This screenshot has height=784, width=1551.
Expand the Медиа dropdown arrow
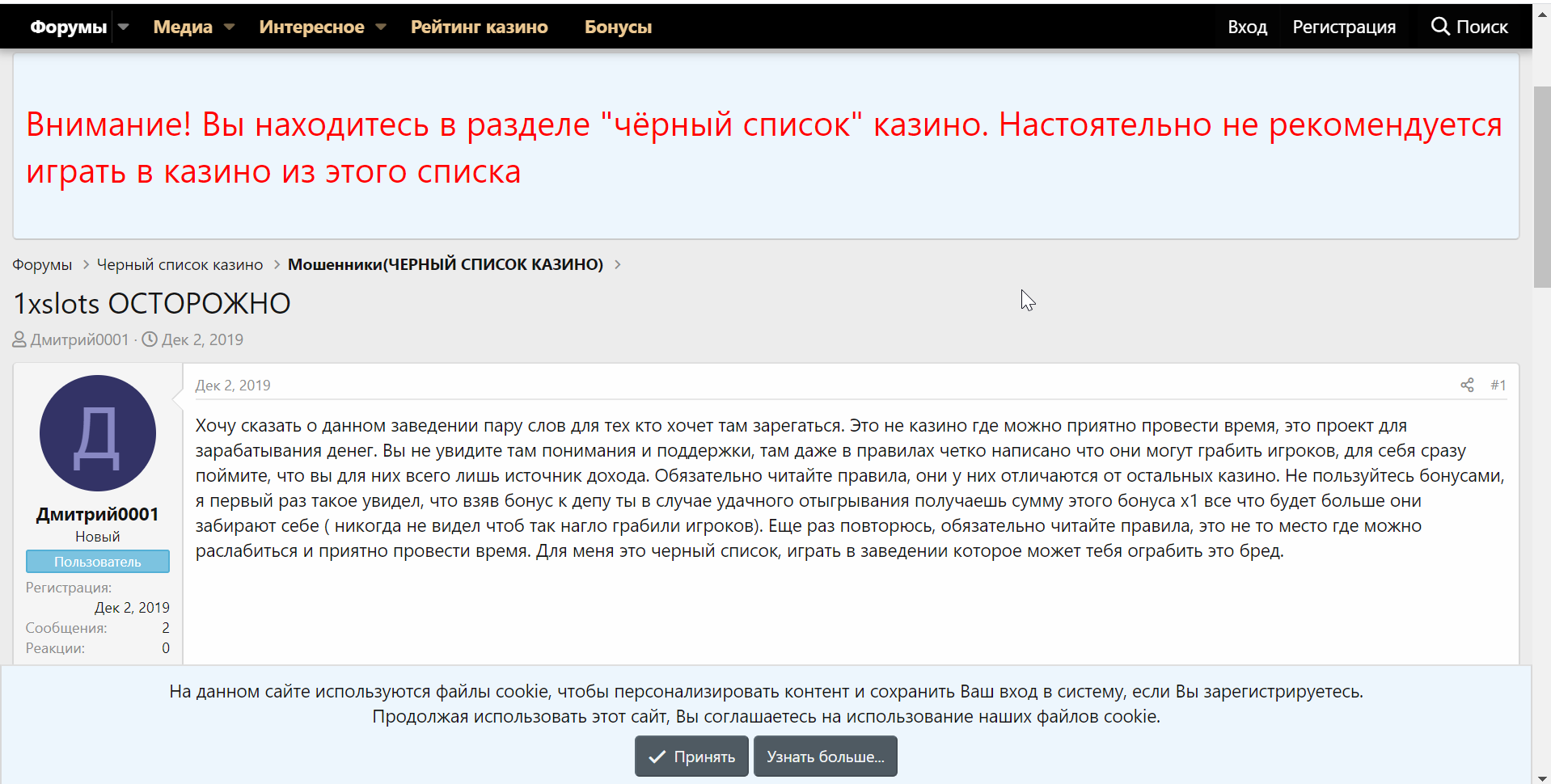point(229,27)
